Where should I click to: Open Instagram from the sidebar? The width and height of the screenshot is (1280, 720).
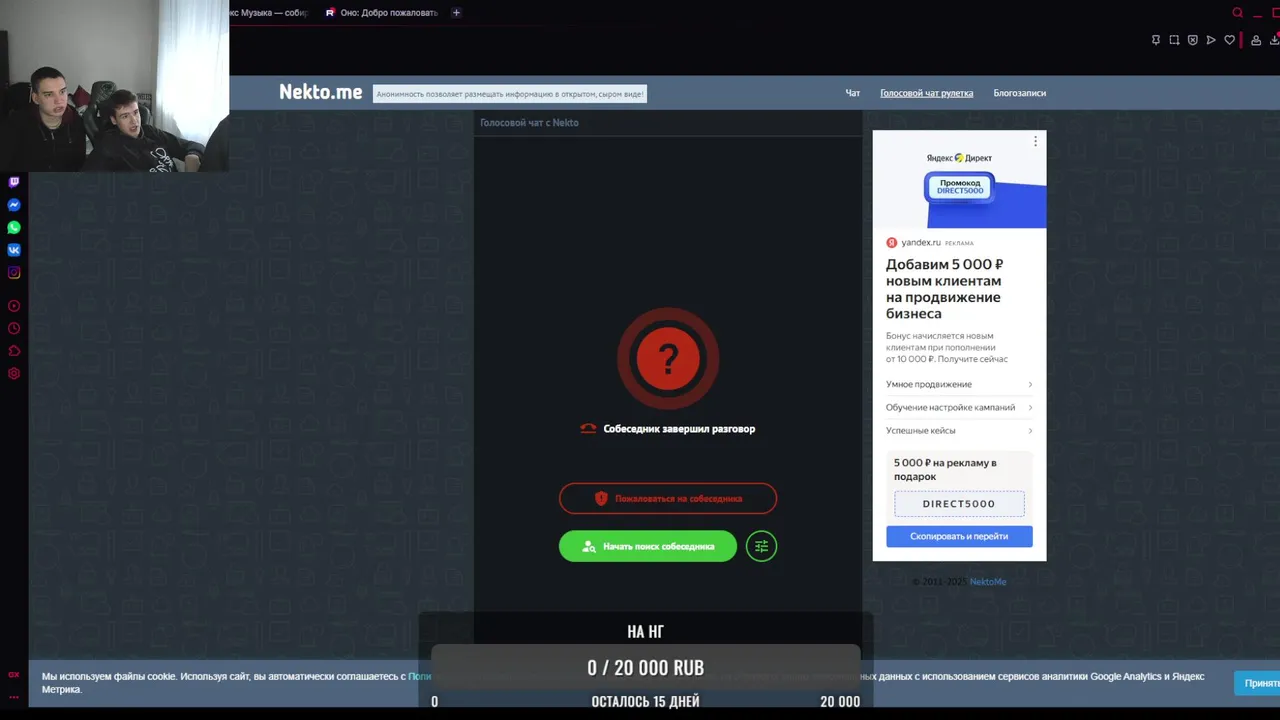point(14,273)
